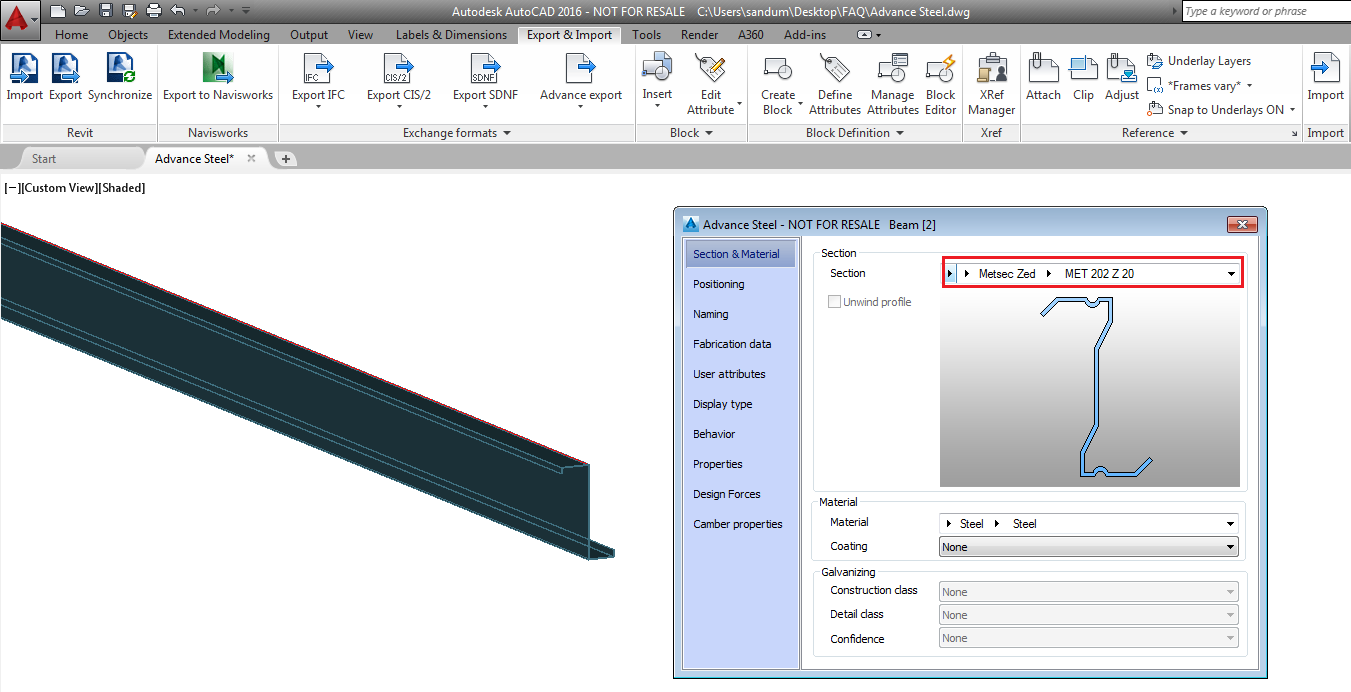1351x692 pixels.
Task: Expand the Exchange formats panel
Action: [x=457, y=133]
